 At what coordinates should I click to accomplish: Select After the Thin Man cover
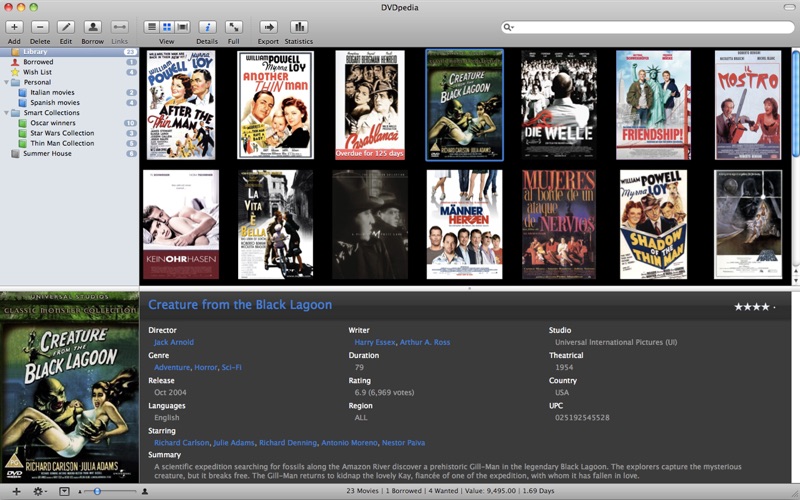pos(181,105)
